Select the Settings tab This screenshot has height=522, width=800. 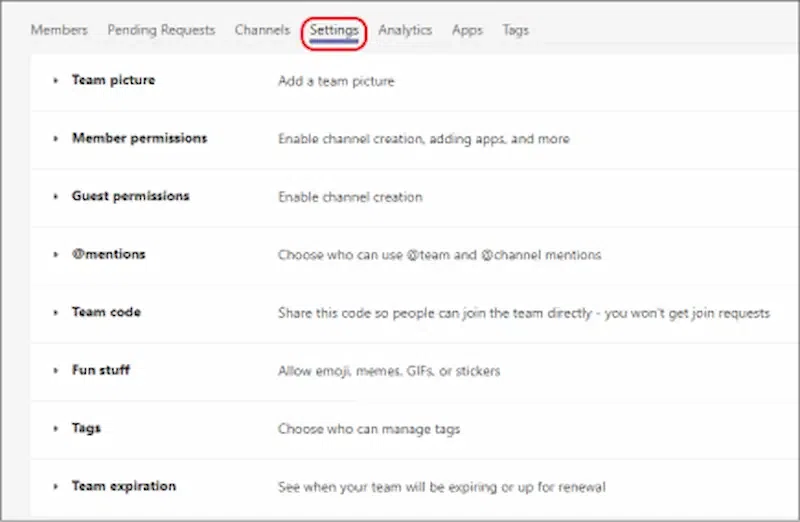(x=334, y=30)
